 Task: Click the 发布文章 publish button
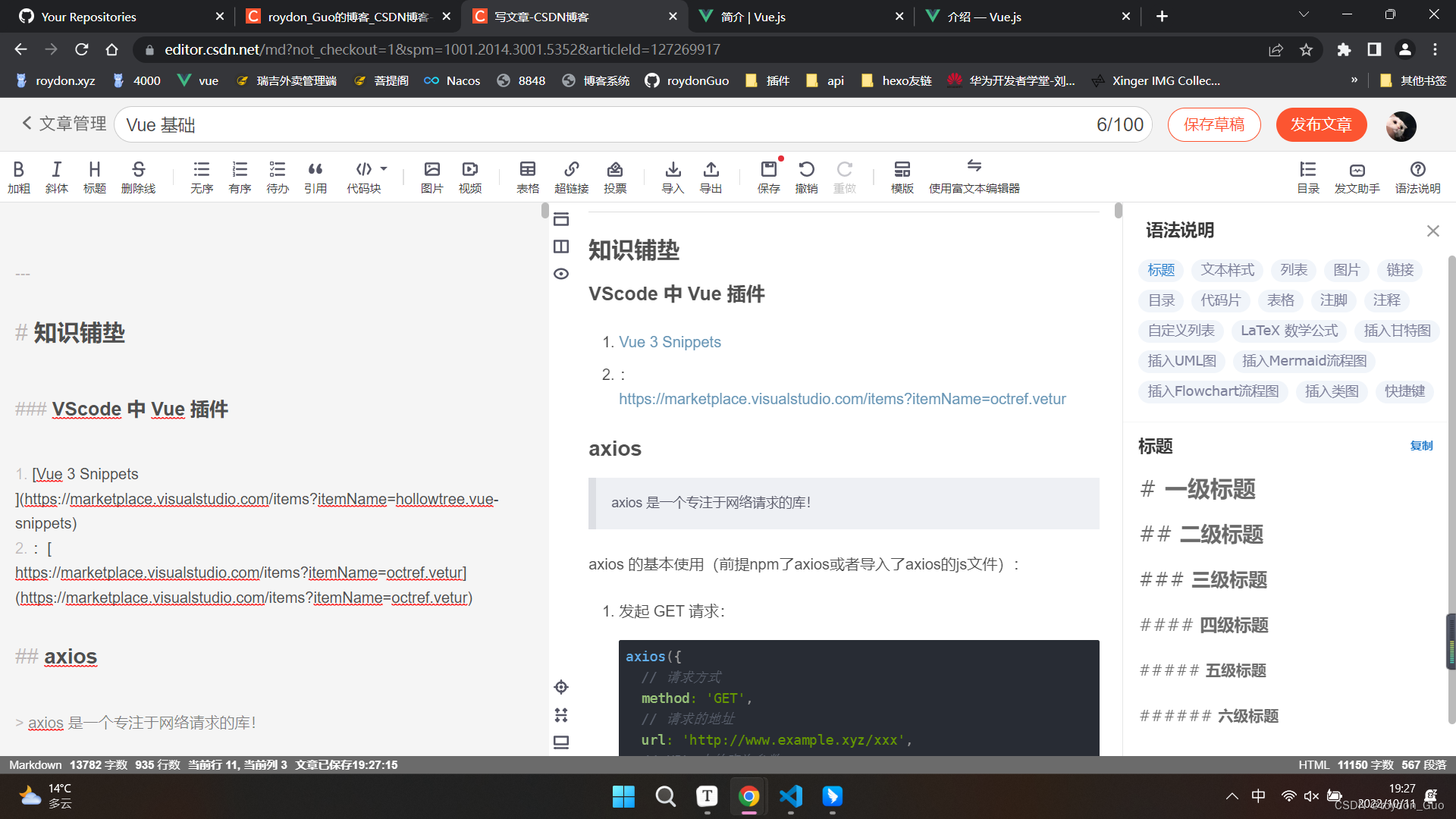(1321, 125)
